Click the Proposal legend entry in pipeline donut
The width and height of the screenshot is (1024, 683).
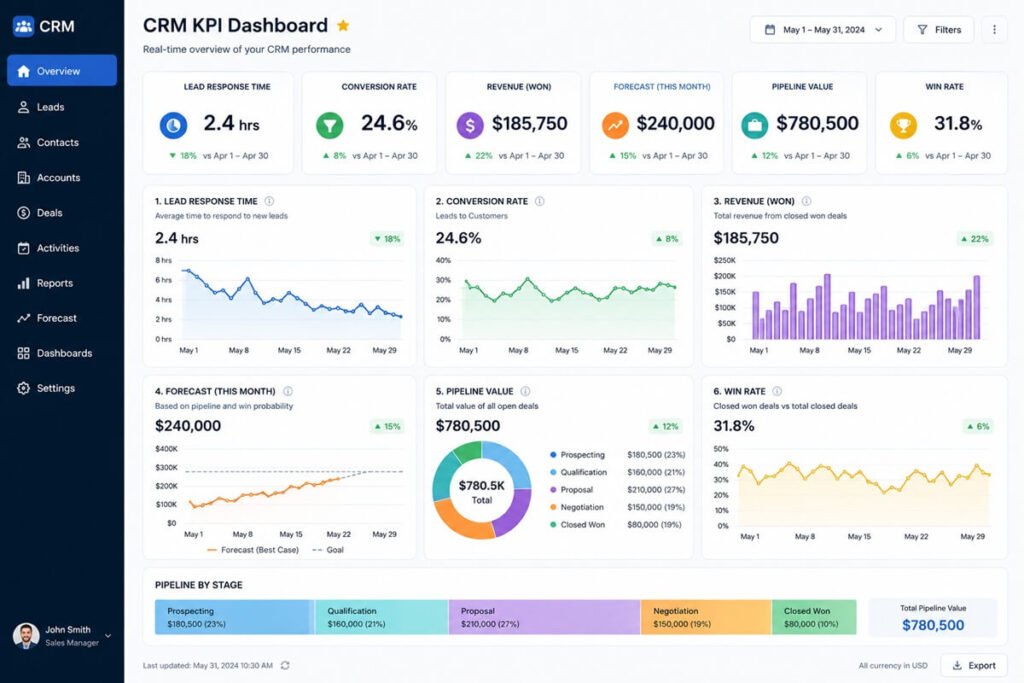[617, 490]
